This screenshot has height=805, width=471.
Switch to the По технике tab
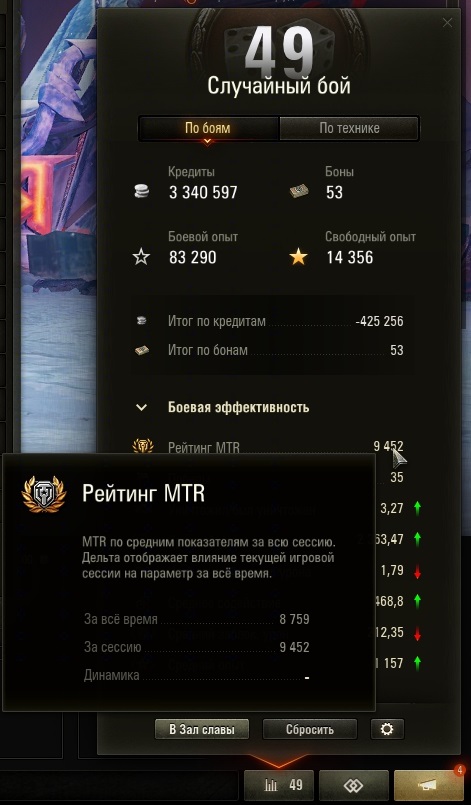coord(349,128)
